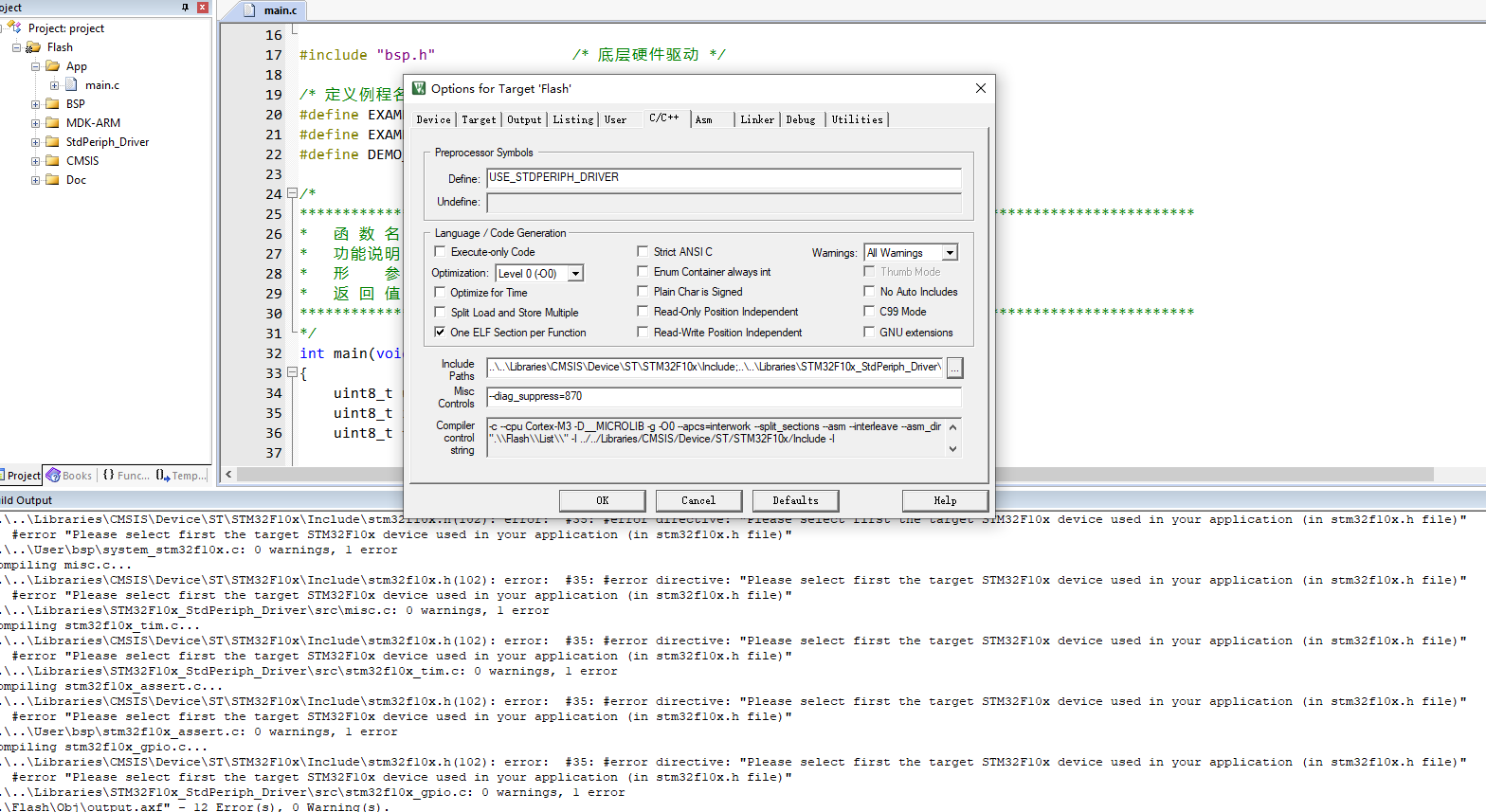Close the Project panel with red X
This screenshot has width=1486, height=812.
coord(202,7)
